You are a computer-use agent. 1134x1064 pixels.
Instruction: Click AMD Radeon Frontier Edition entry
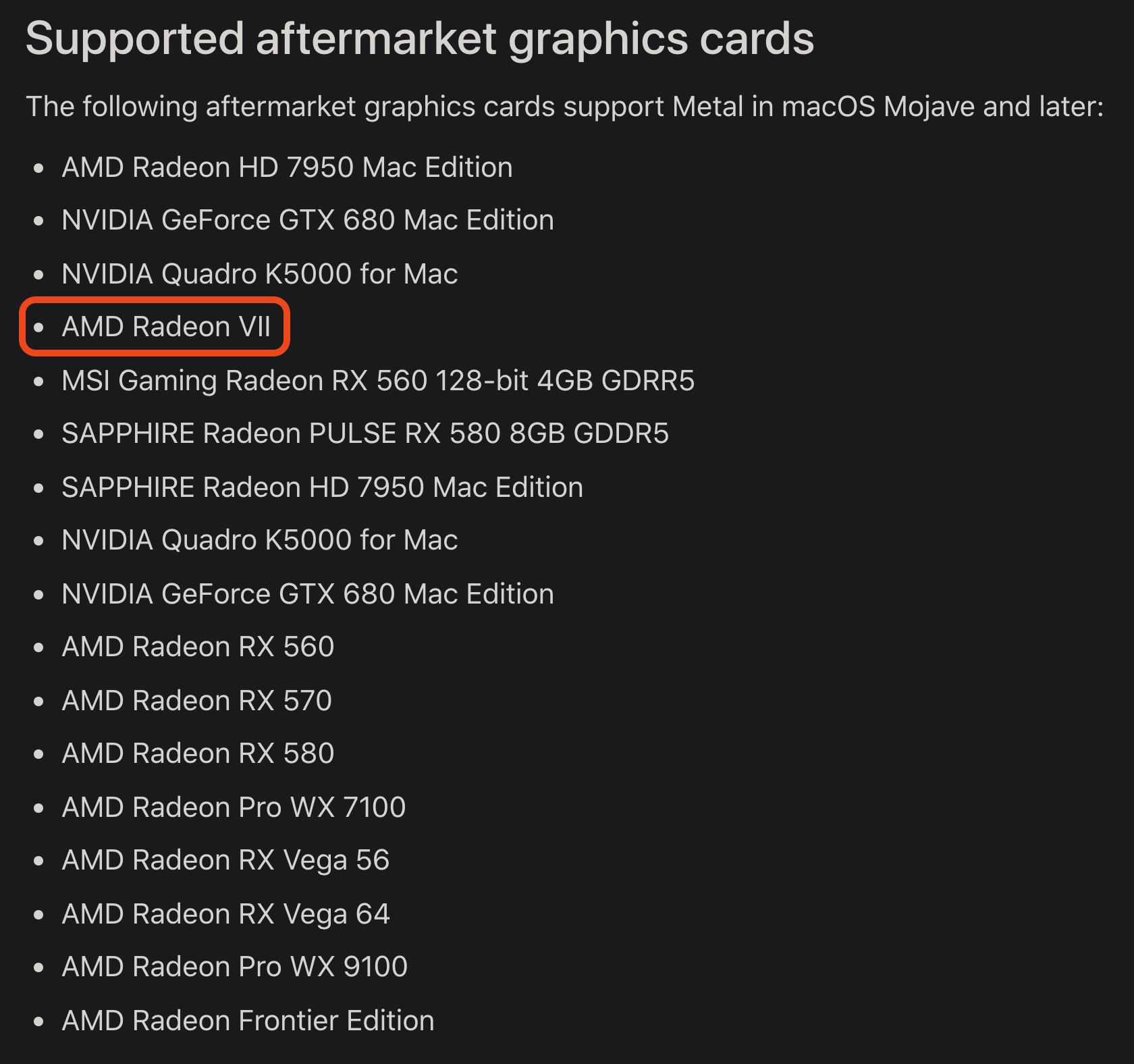click(248, 1021)
